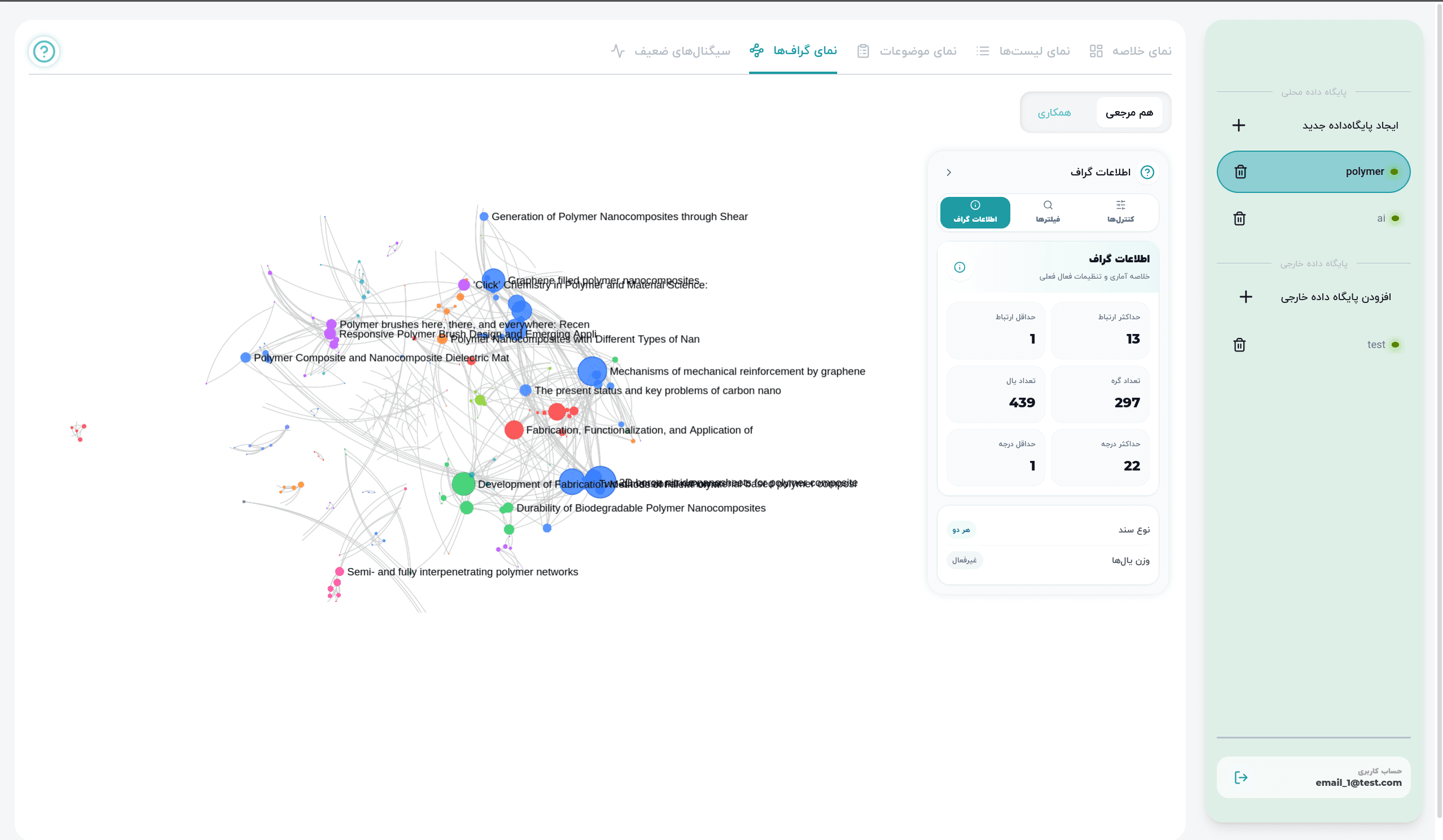Select the graph info tab button
The width and height of the screenshot is (1443, 840).
(975, 213)
